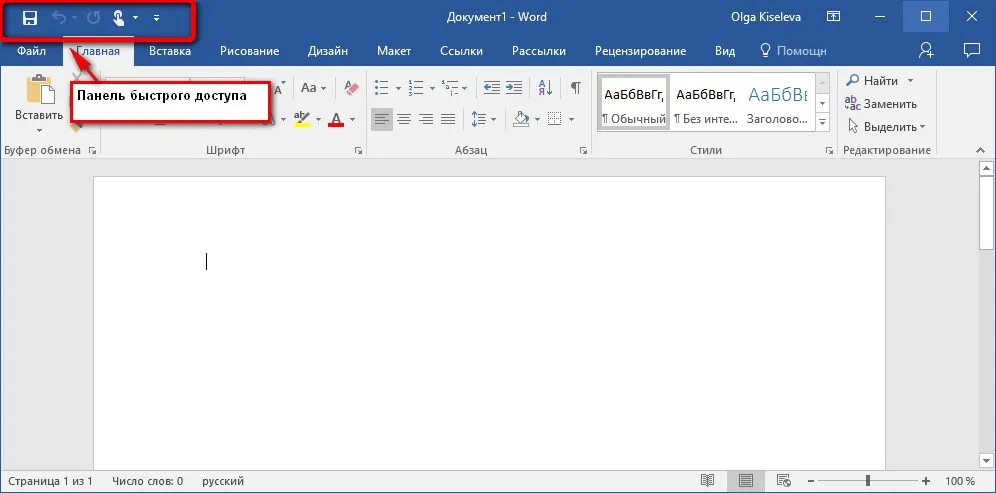
Task: Open the Borders dropdown arrow
Action: click(571, 119)
